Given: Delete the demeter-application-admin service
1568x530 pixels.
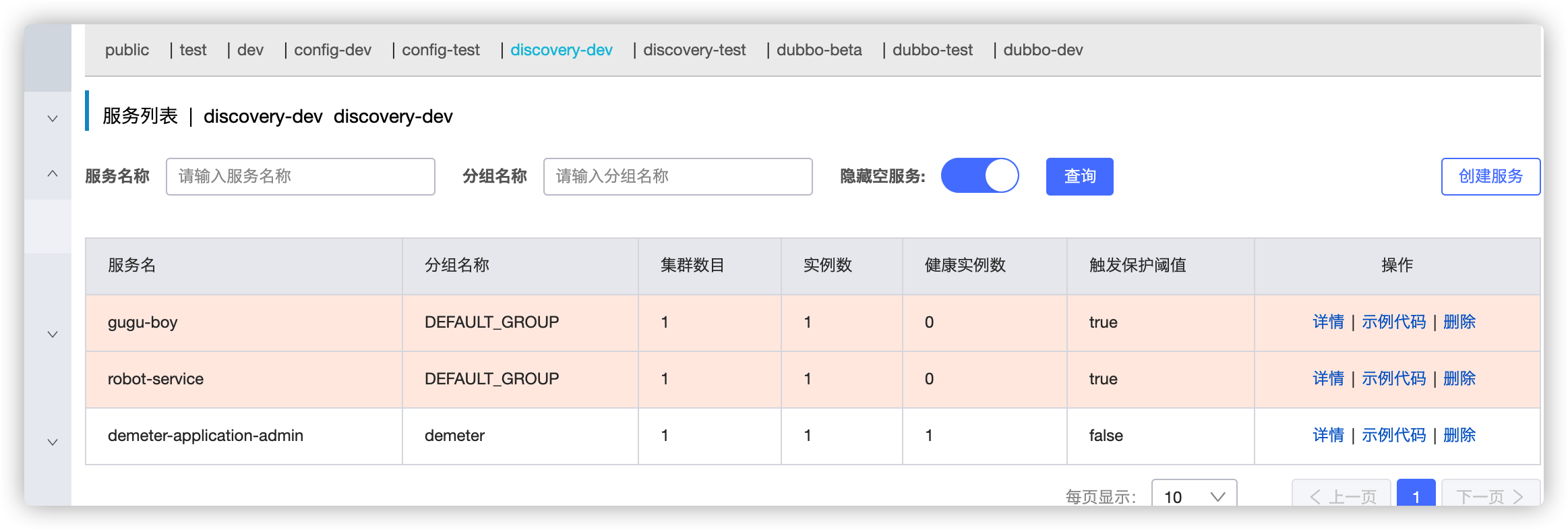Looking at the screenshot, I should [1459, 436].
